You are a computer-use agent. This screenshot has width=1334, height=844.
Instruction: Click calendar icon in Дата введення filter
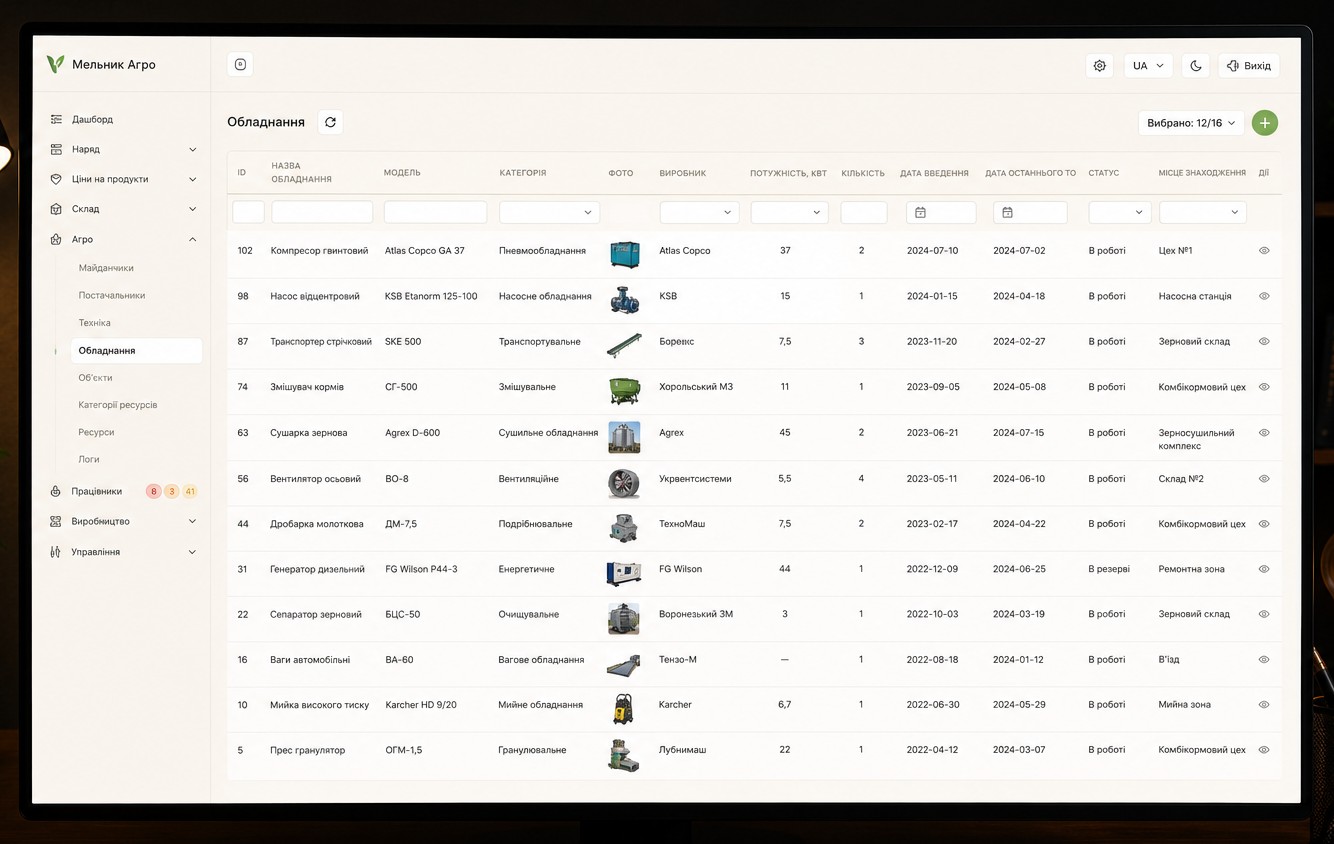click(920, 212)
